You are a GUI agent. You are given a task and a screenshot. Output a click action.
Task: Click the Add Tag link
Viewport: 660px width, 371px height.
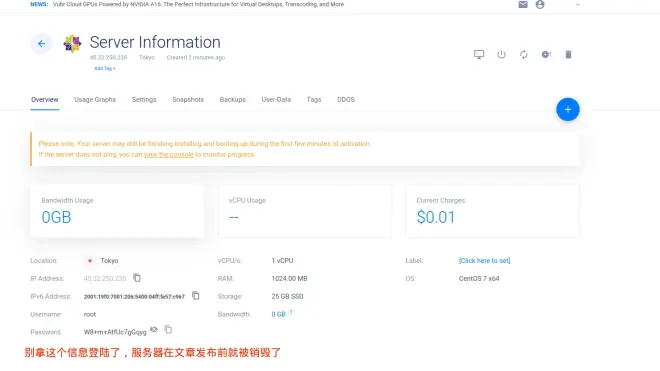coord(105,68)
